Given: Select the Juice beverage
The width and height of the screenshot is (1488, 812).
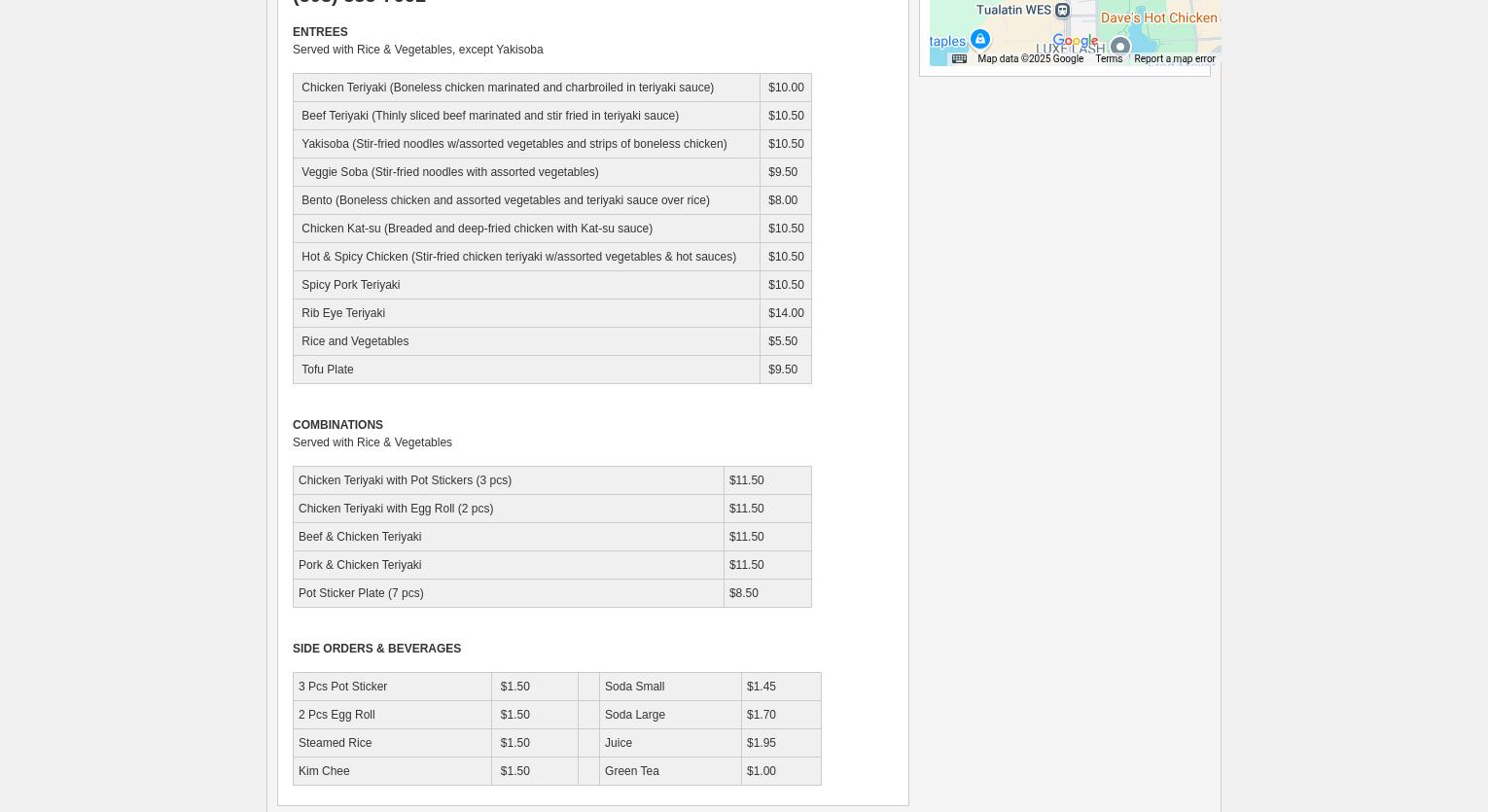Looking at the screenshot, I should 619,743.
